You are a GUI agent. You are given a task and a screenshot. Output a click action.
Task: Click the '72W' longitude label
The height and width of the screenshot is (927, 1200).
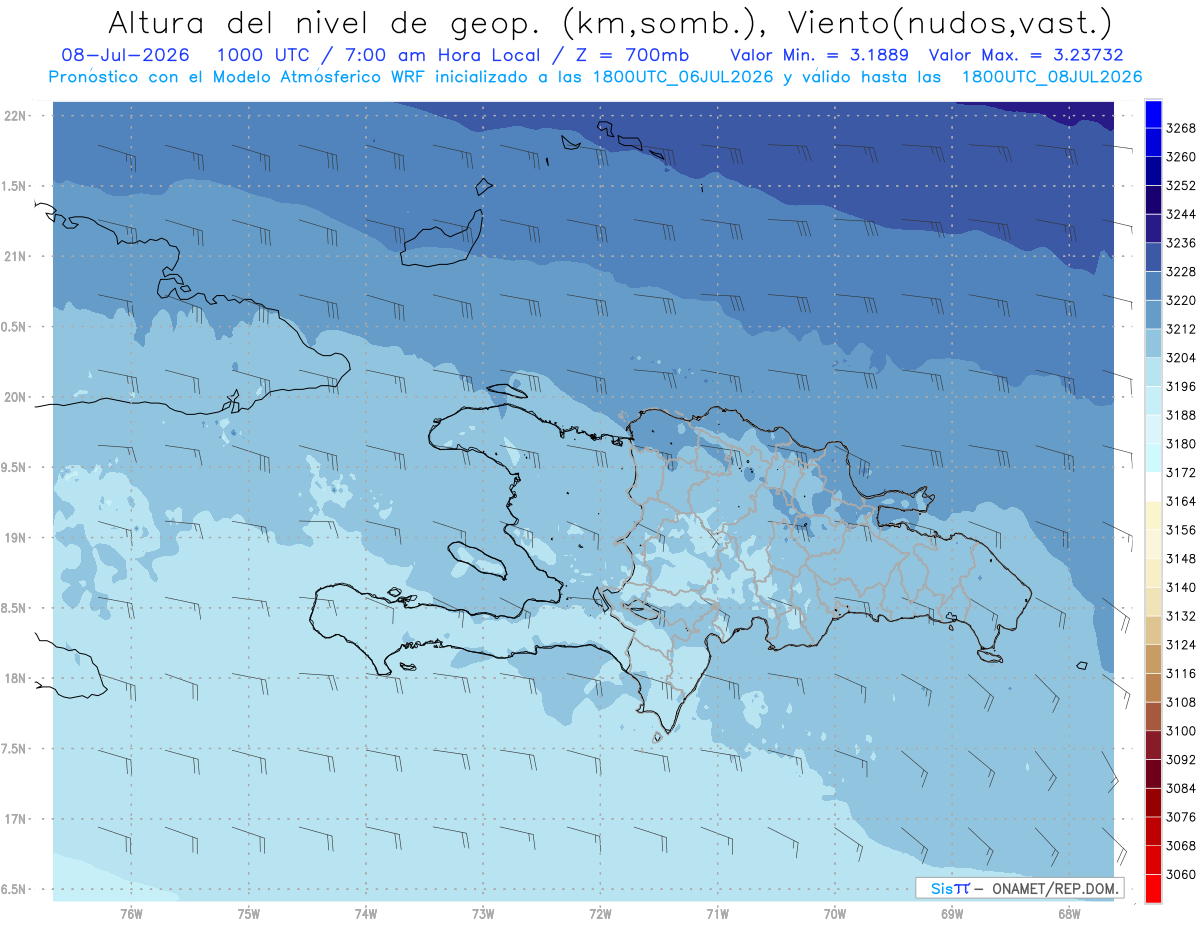pyautogui.click(x=601, y=914)
